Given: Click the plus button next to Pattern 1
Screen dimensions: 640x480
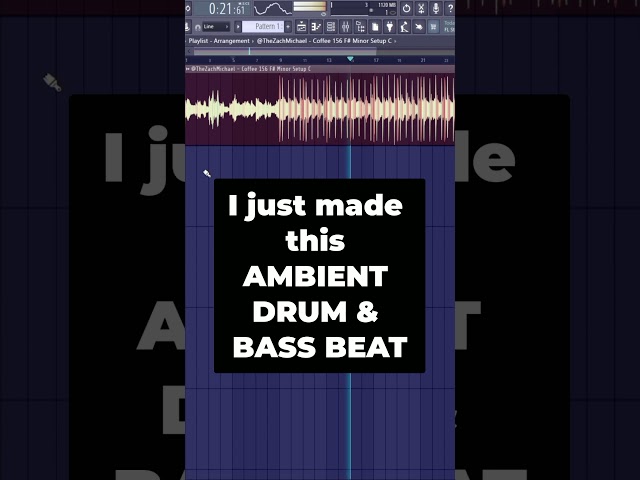Looking at the screenshot, I should (x=288, y=27).
